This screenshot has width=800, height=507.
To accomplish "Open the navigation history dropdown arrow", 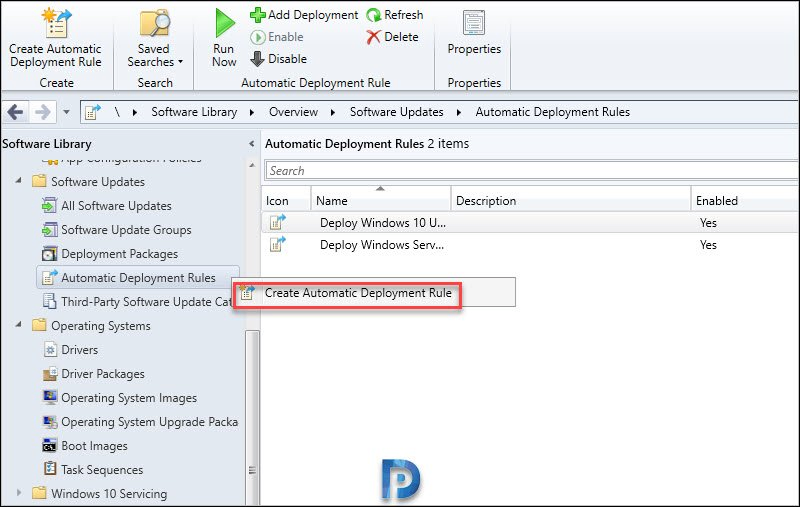I will coord(66,112).
